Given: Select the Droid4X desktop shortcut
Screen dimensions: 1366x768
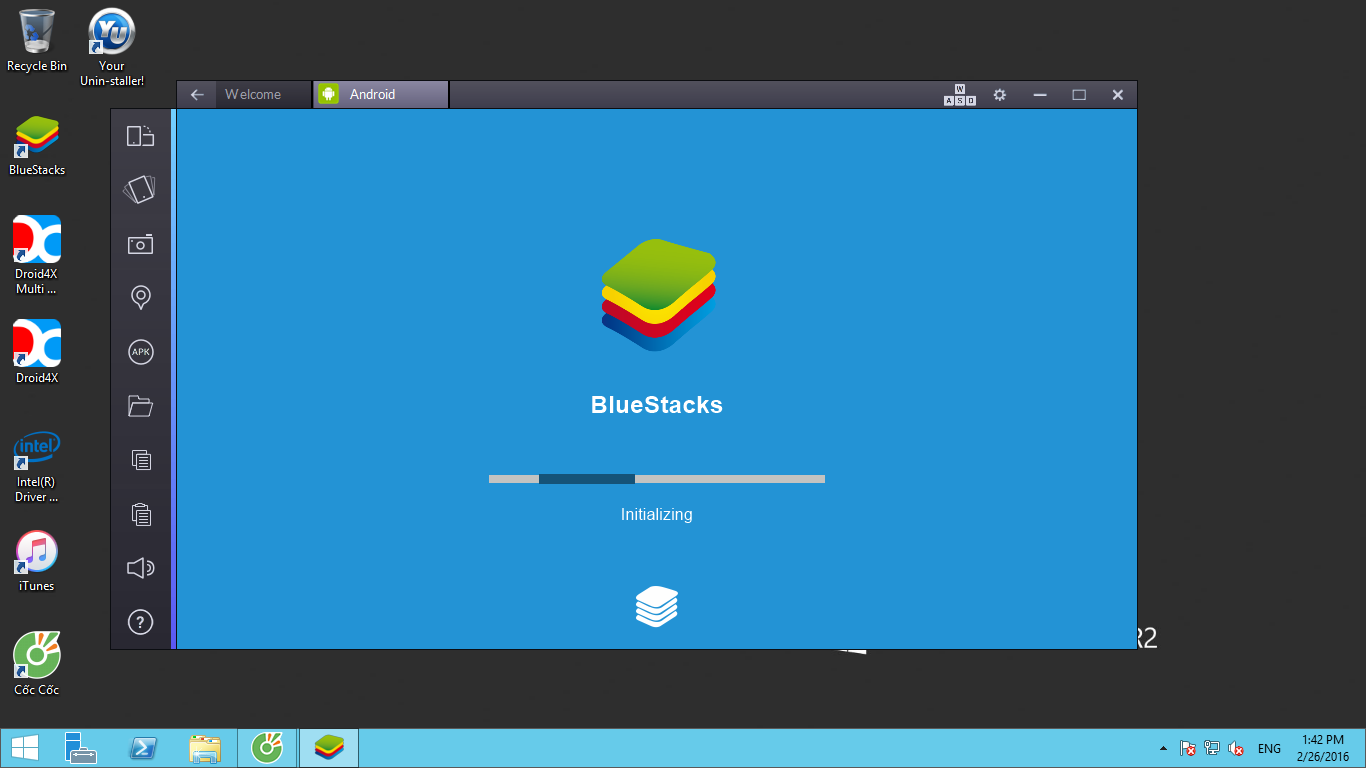Looking at the screenshot, I should click(x=37, y=352).
